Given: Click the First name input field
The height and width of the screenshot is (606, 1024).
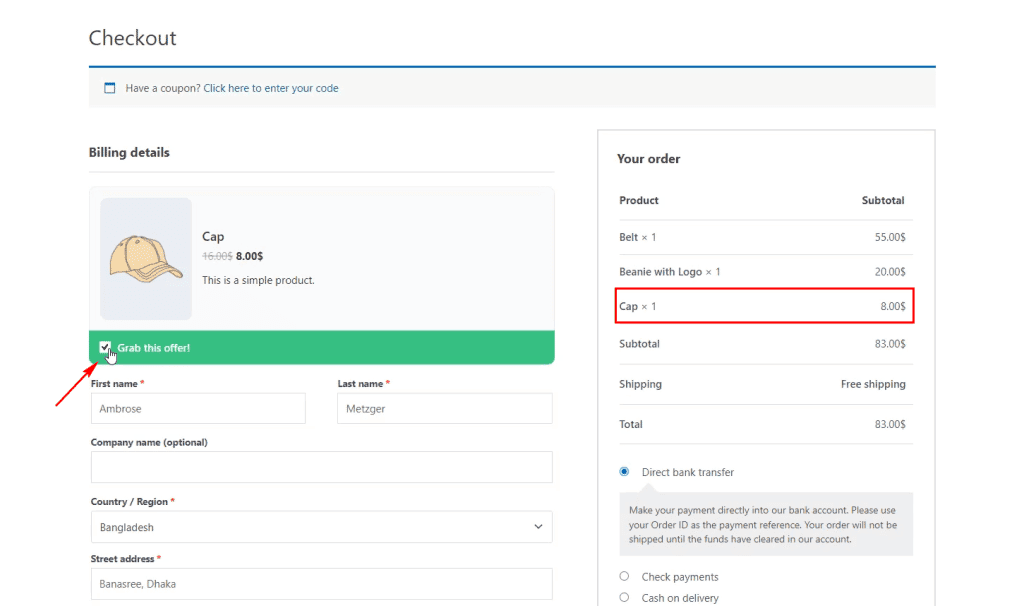Looking at the screenshot, I should pos(198,408).
